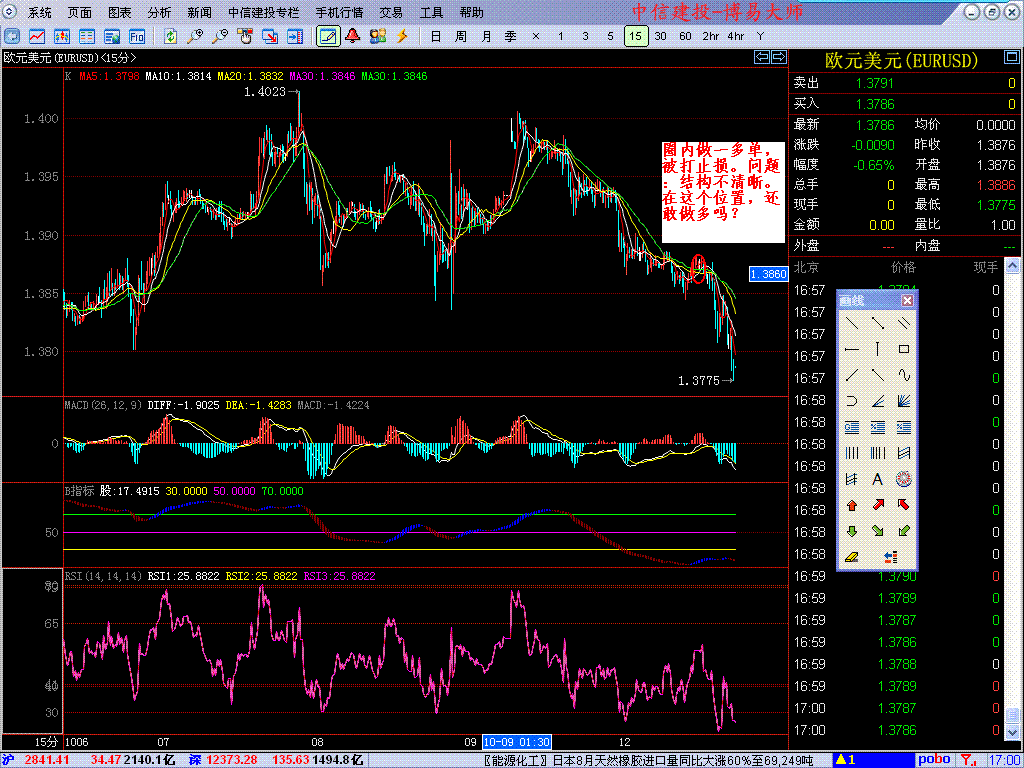Switch chart to the 4hr period
This screenshot has height=768, width=1024.
click(736, 36)
